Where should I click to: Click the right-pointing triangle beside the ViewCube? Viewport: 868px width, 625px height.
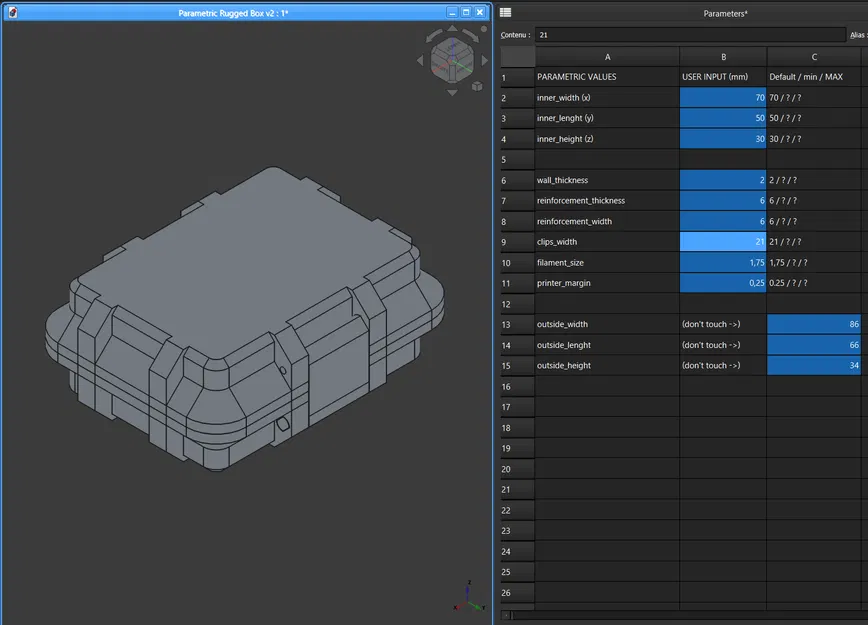485,60
